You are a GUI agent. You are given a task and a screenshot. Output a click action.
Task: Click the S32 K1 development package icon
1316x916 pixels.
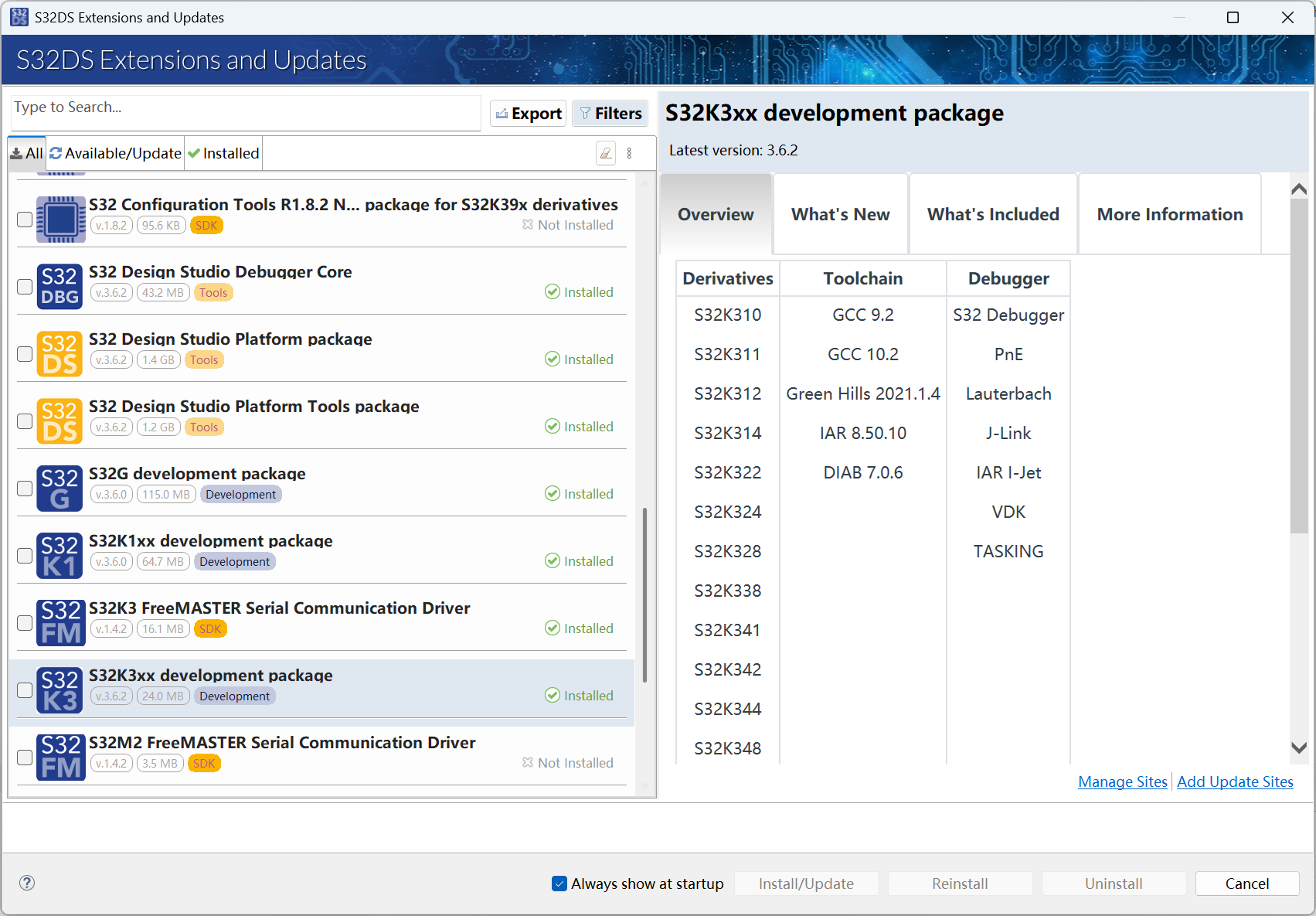click(60, 555)
